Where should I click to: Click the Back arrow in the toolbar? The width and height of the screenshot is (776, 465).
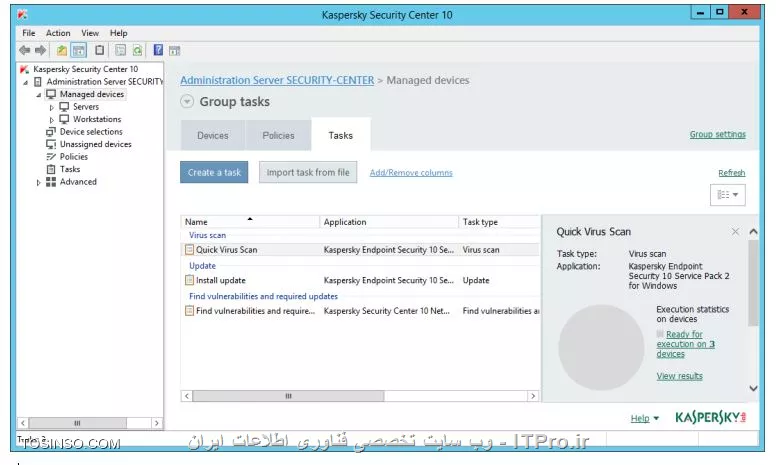[x=24, y=50]
